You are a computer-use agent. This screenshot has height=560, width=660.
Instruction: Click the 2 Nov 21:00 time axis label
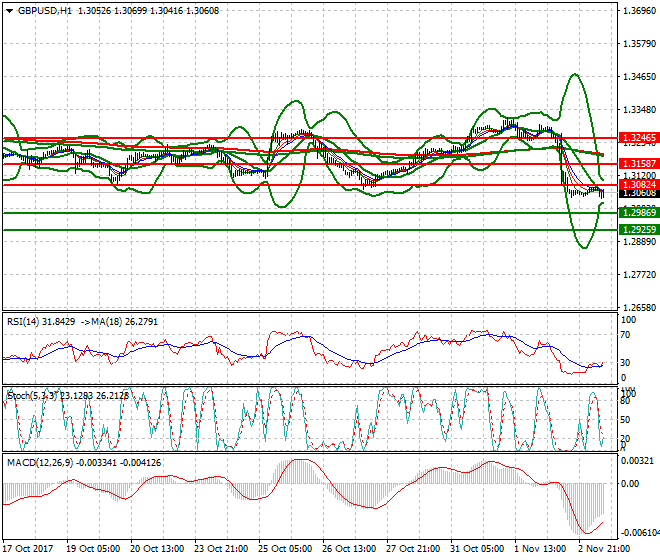[x=604, y=549]
